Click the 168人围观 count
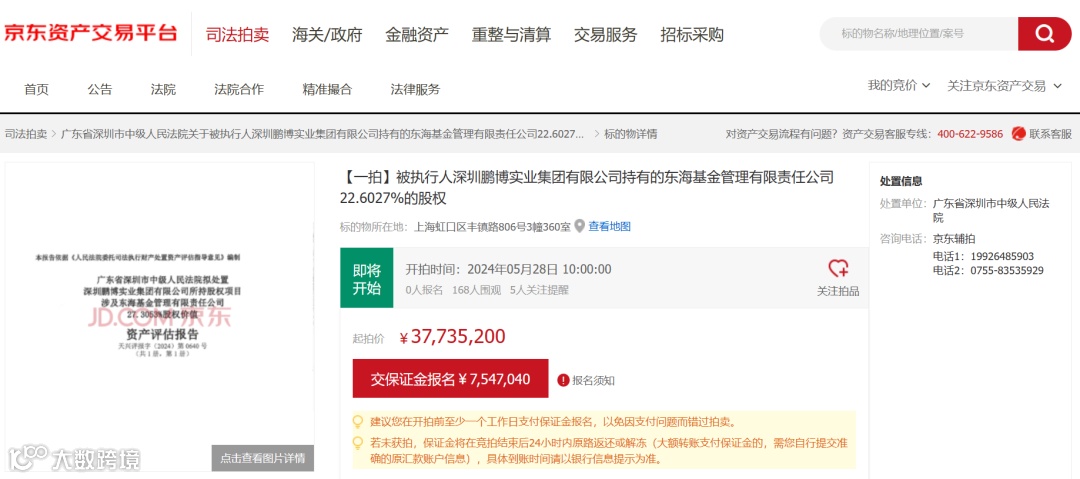 (x=477, y=290)
